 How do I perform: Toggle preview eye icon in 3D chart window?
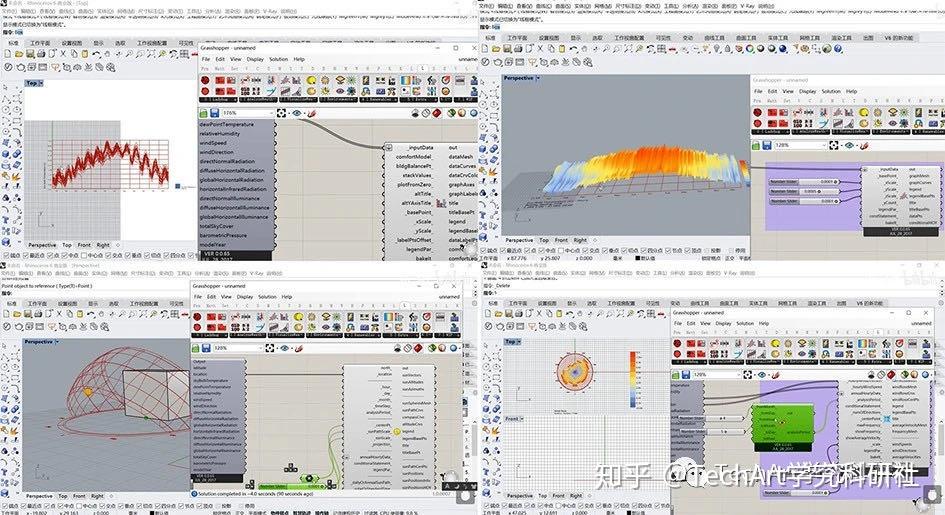(849, 145)
